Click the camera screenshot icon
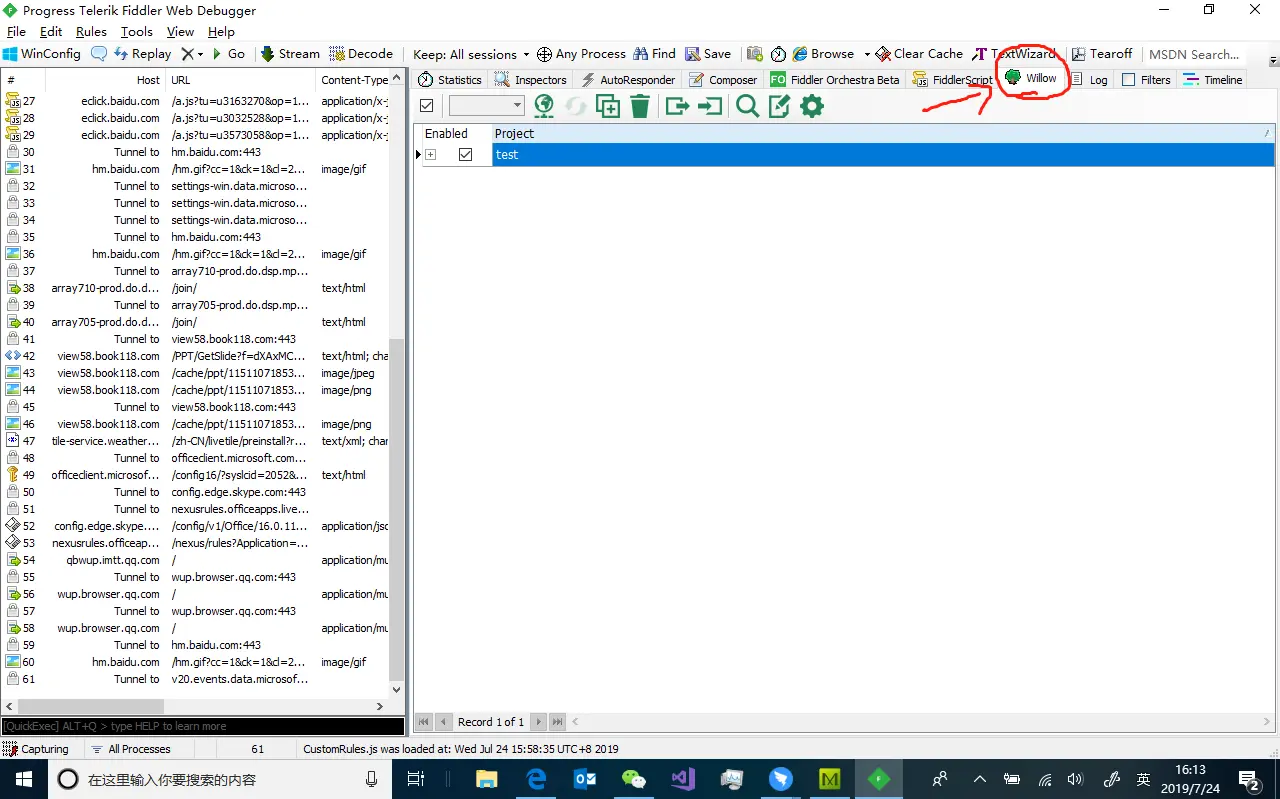1280x799 pixels. click(754, 54)
